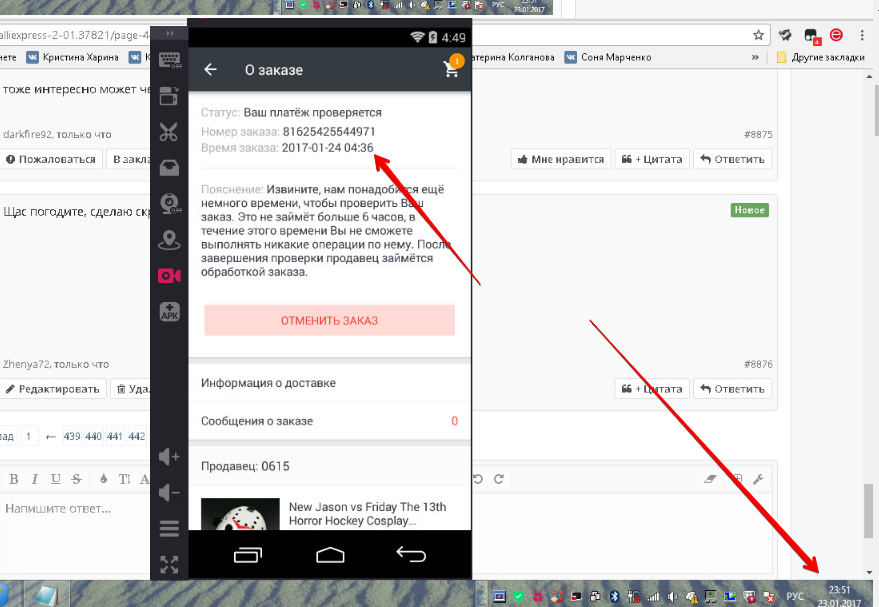Toggle the emulator keyboard icon
This screenshot has width=879, height=607.
[169, 59]
